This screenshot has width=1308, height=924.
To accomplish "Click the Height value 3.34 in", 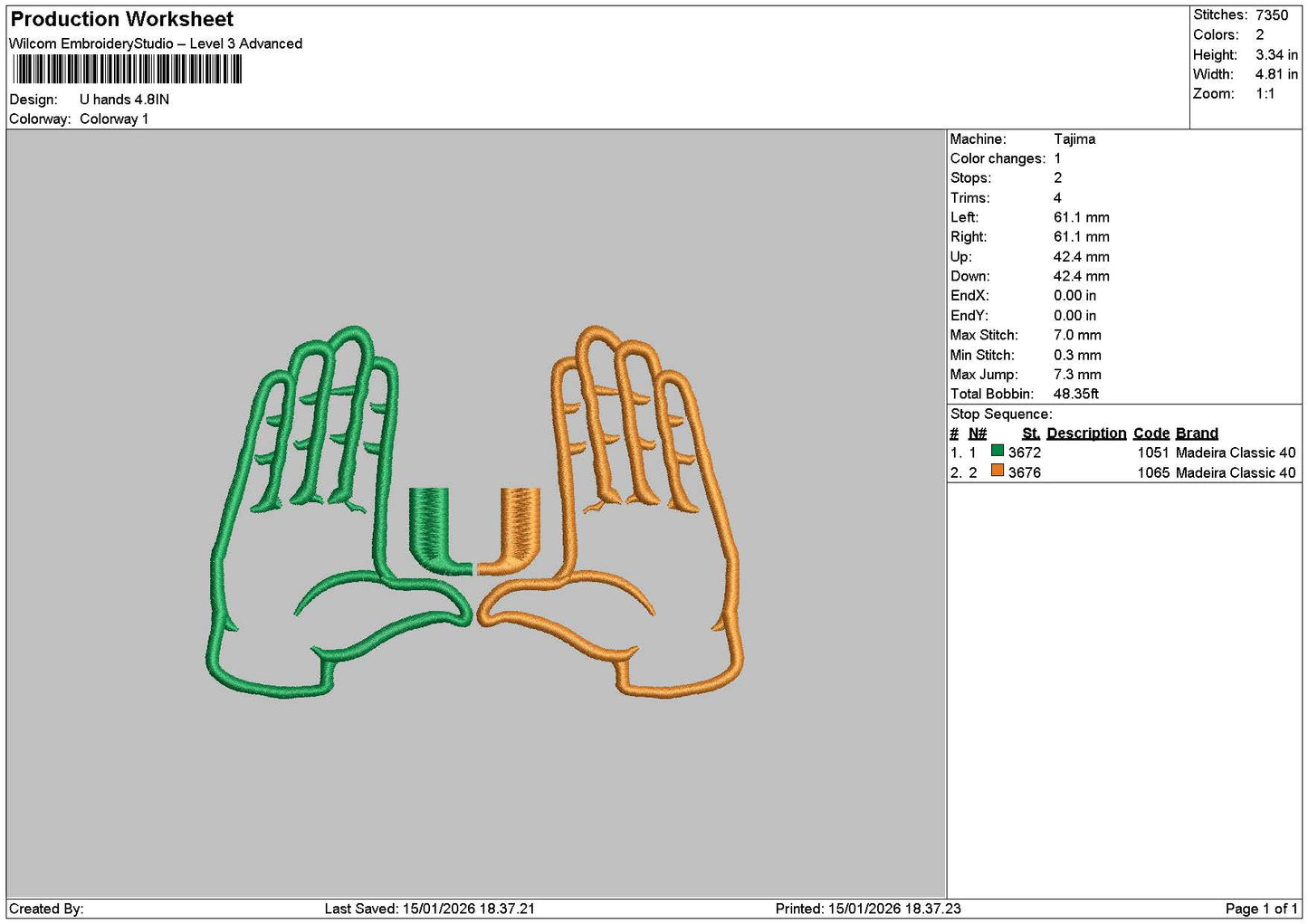I will [1276, 55].
